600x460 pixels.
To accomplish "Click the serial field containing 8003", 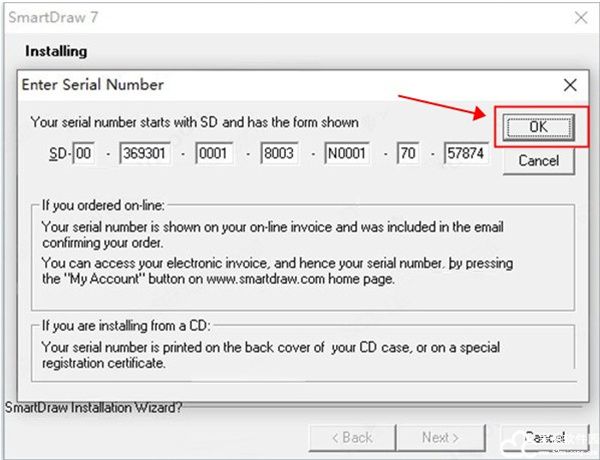I will click(x=279, y=153).
